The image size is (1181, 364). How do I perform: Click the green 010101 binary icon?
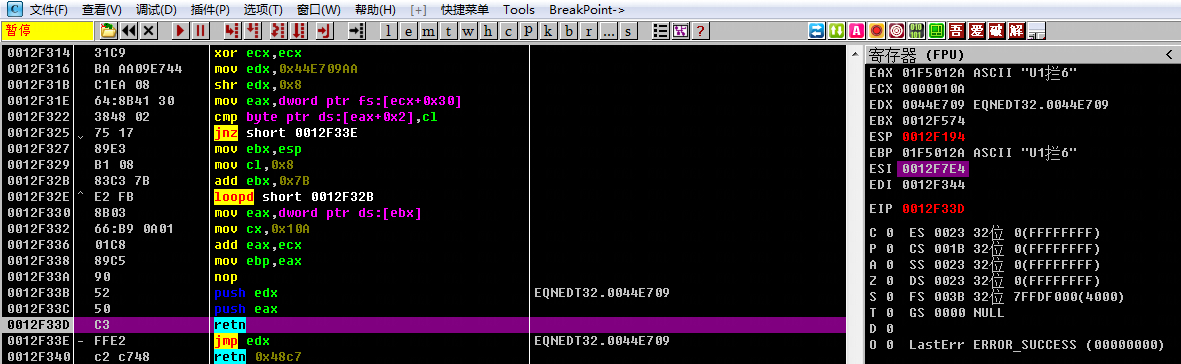(x=917, y=31)
